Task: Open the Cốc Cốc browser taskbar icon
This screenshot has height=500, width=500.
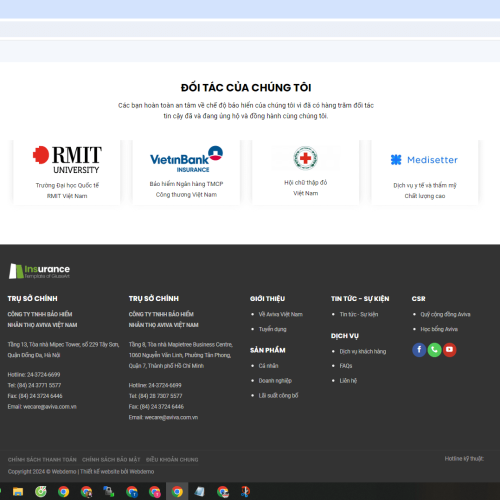Action: tap(41, 492)
